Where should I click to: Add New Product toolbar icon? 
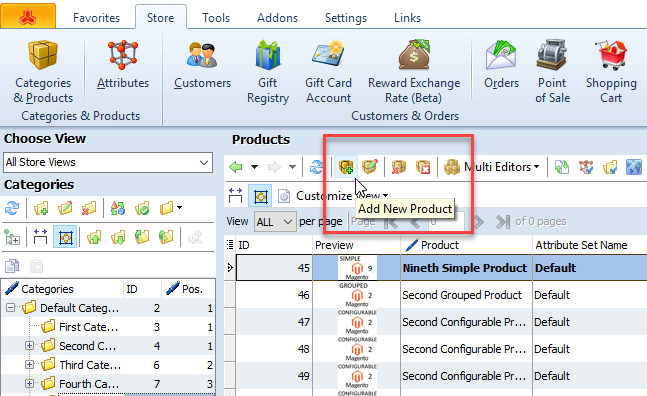(x=346, y=167)
